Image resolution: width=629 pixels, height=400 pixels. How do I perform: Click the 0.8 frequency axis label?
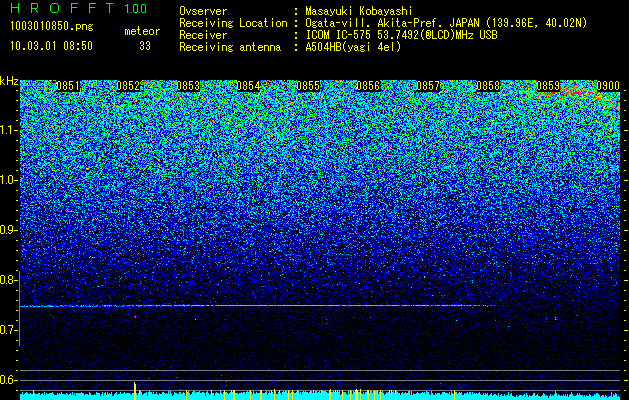click(9, 280)
